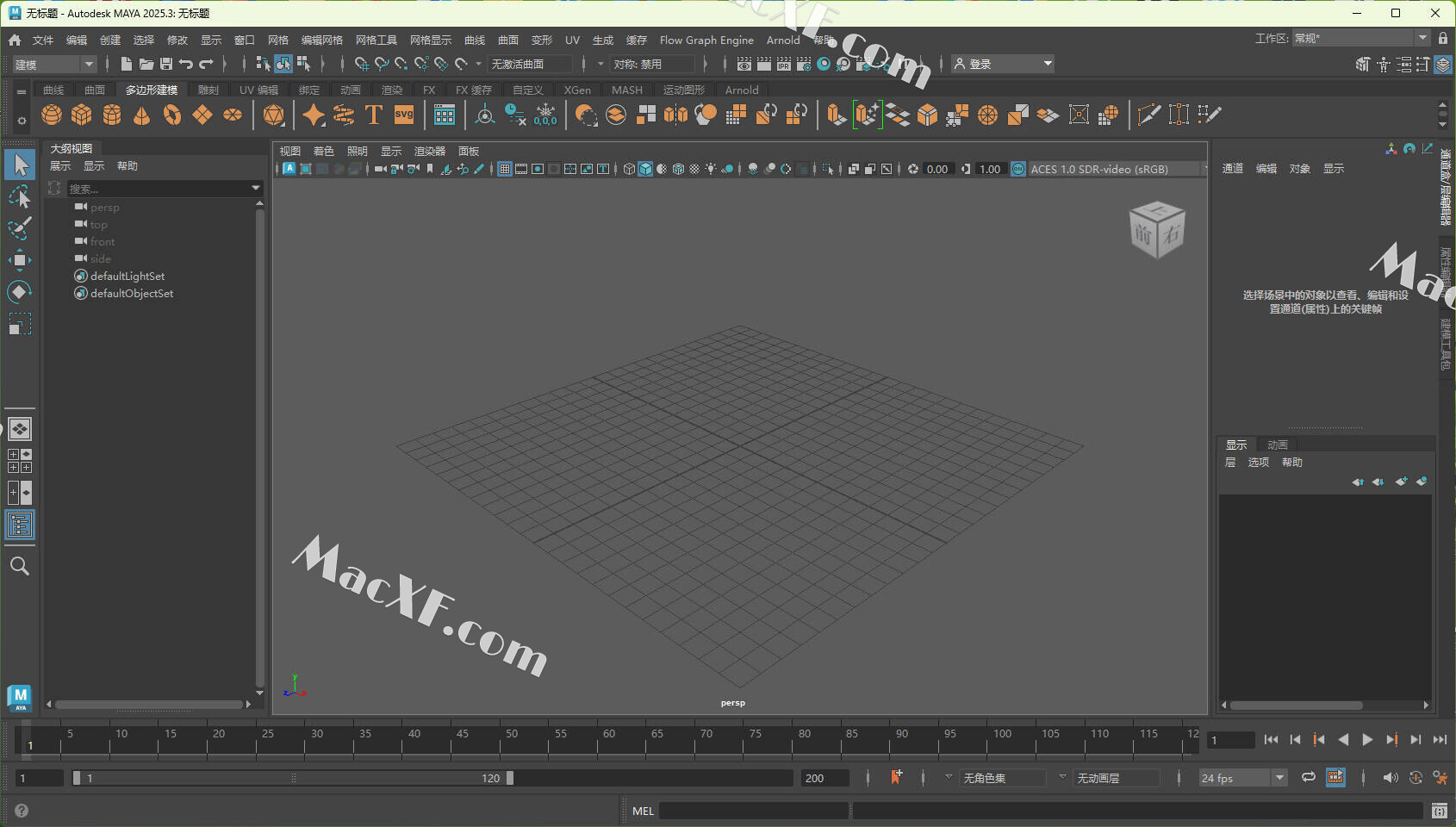Toggle playback looping mode
Screen dimensions: 1456x827
(x=1309, y=777)
